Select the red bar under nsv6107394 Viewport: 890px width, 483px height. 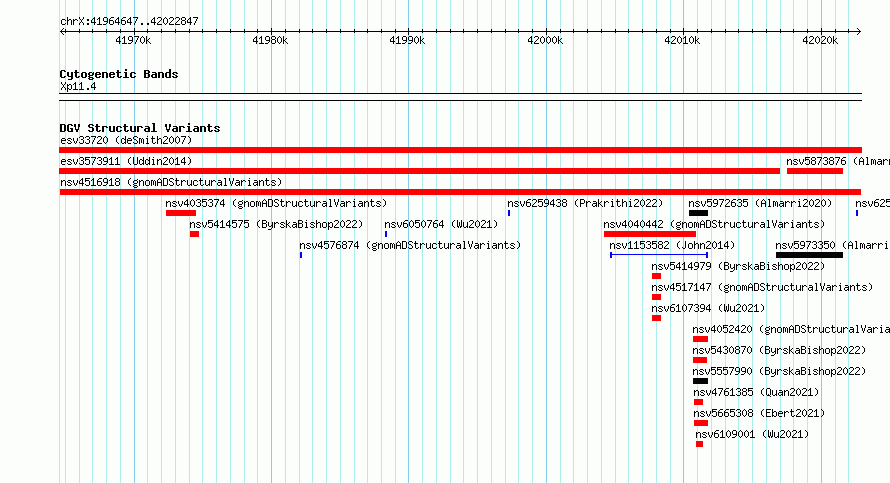click(x=656, y=318)
